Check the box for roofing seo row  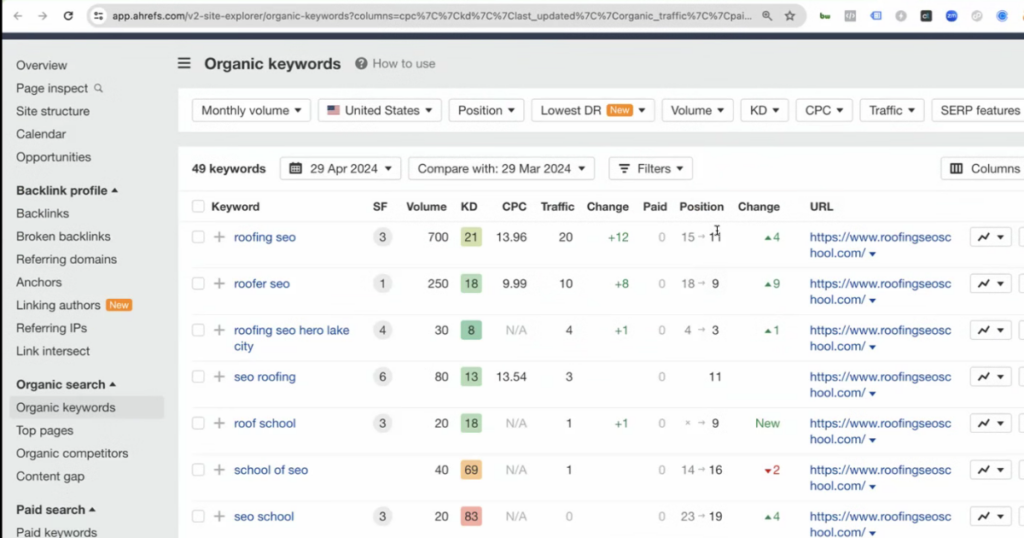[x=198, y=237]
